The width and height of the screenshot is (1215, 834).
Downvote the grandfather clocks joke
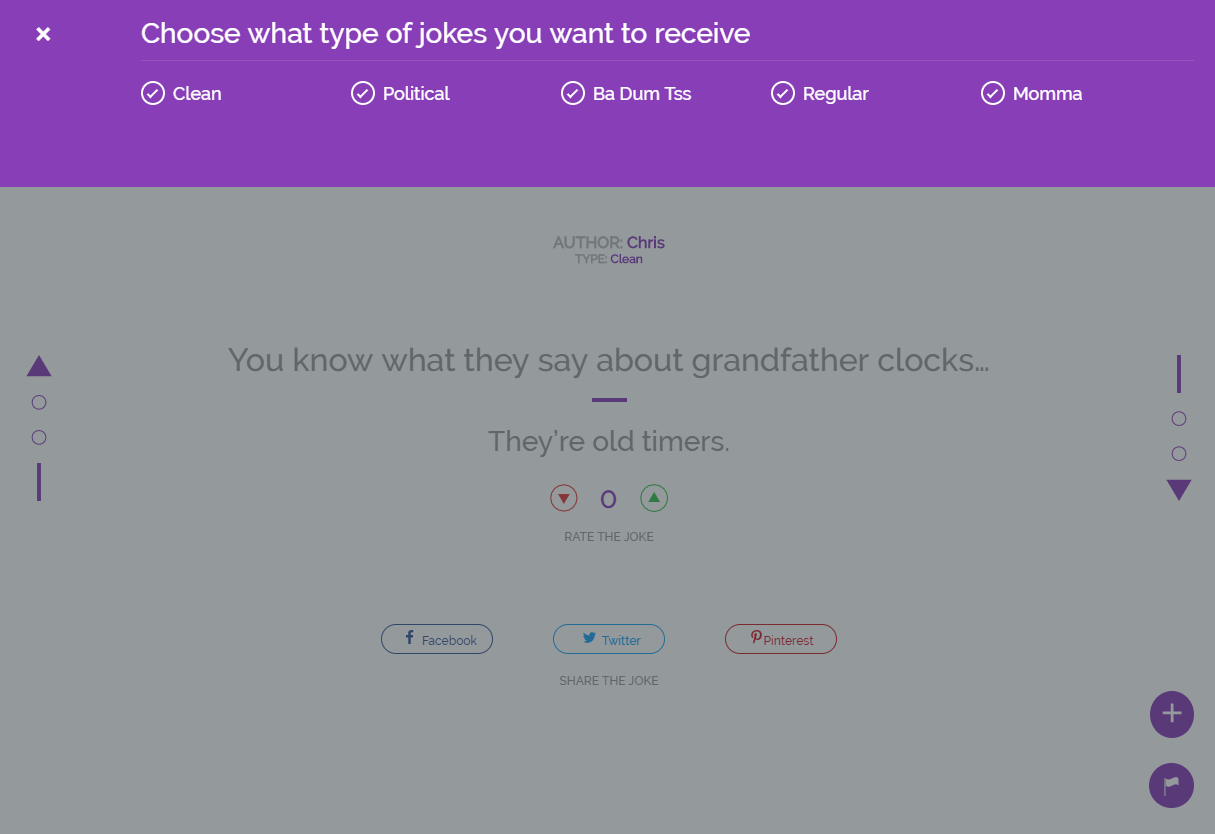[x=563, y=497]
